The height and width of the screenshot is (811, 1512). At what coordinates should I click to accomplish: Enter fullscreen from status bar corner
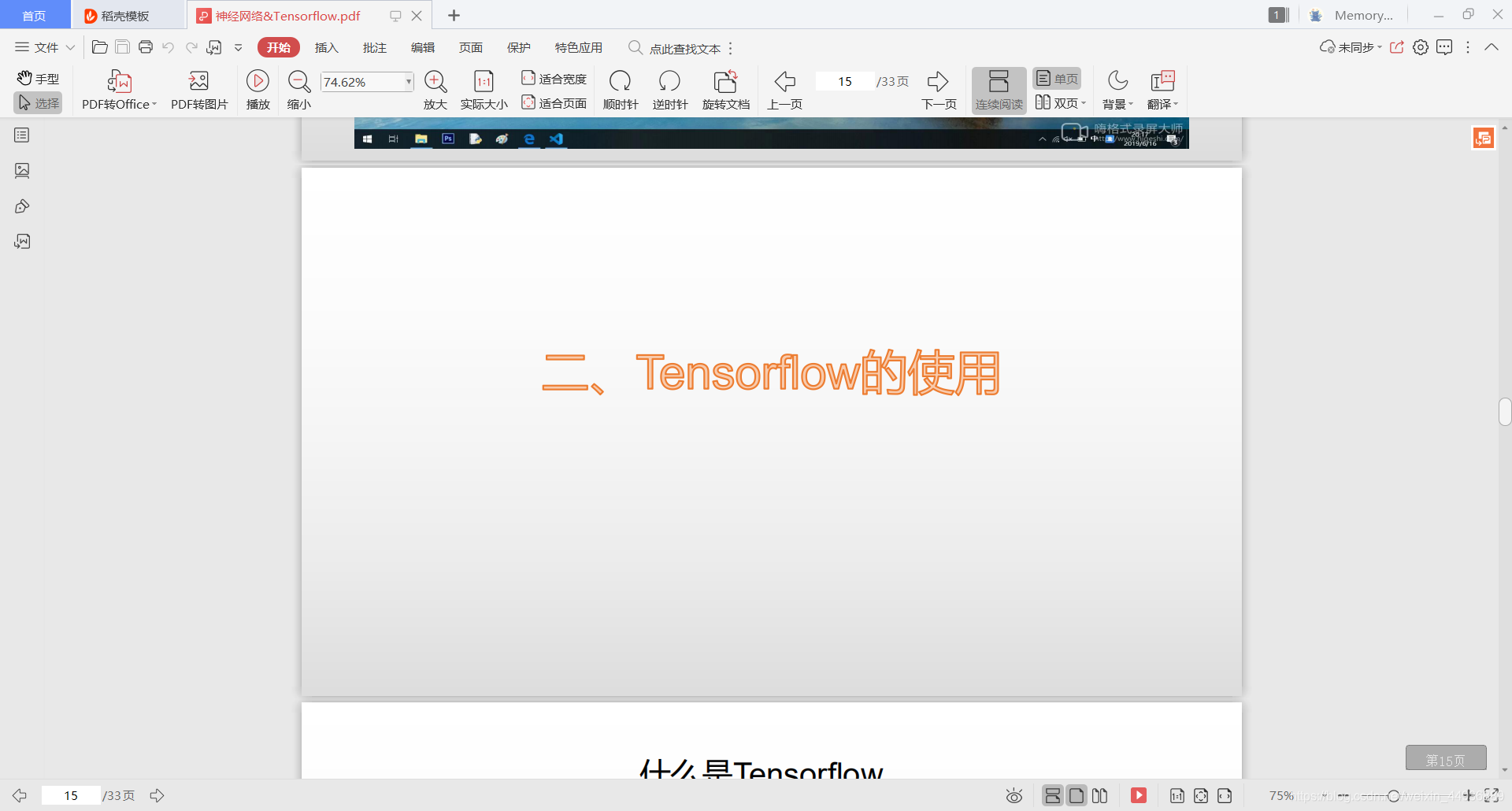click(x=1492, y=796)
